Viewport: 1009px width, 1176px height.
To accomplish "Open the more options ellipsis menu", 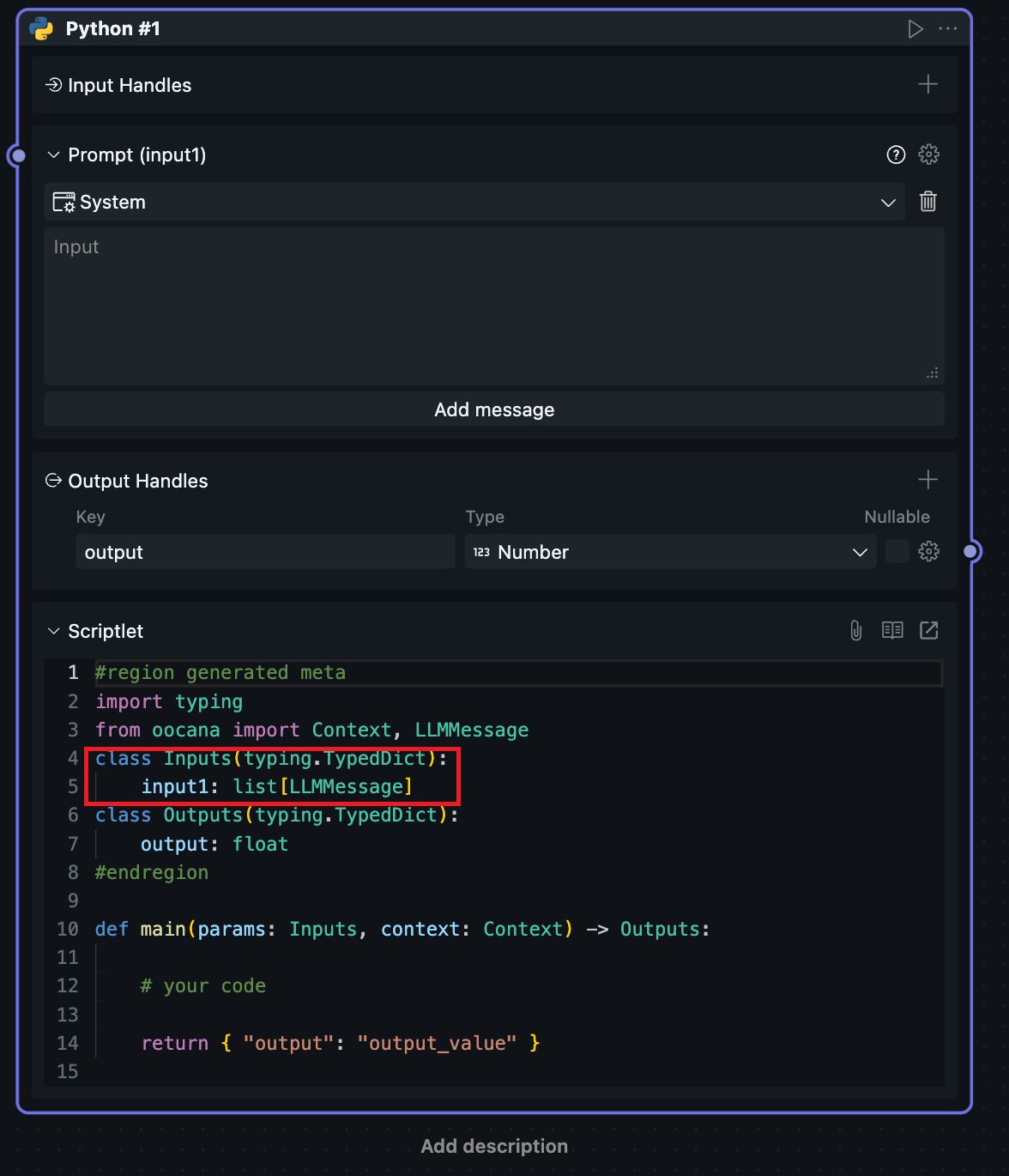I will click(947, 29).
